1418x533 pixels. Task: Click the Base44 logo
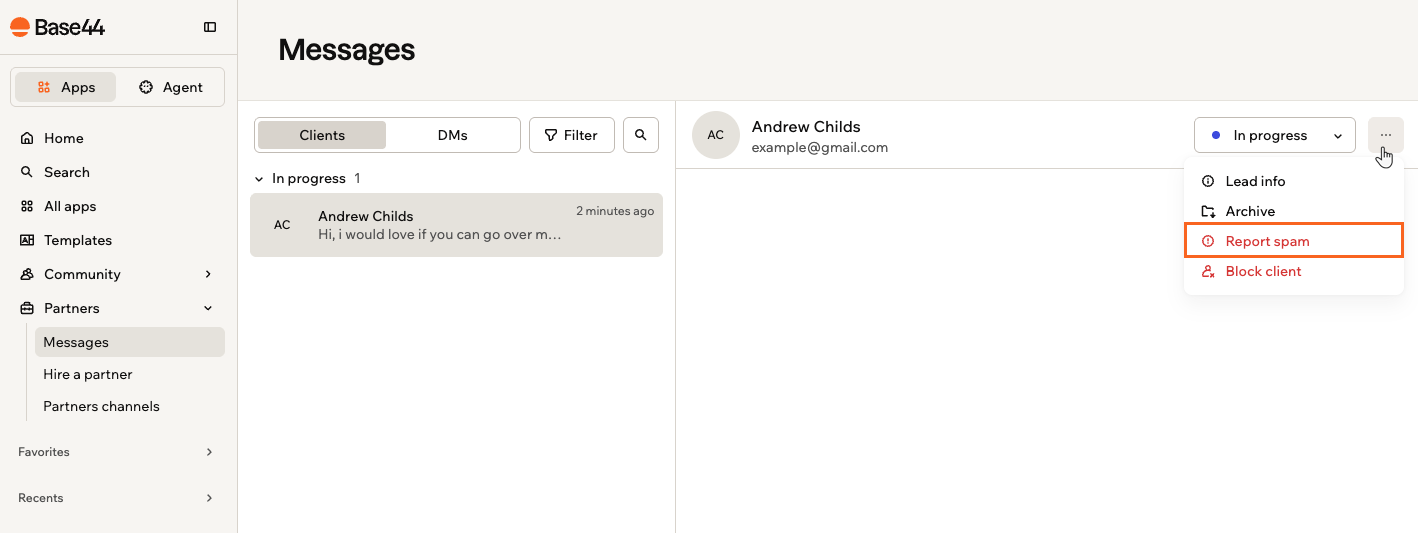click(57, 27)
